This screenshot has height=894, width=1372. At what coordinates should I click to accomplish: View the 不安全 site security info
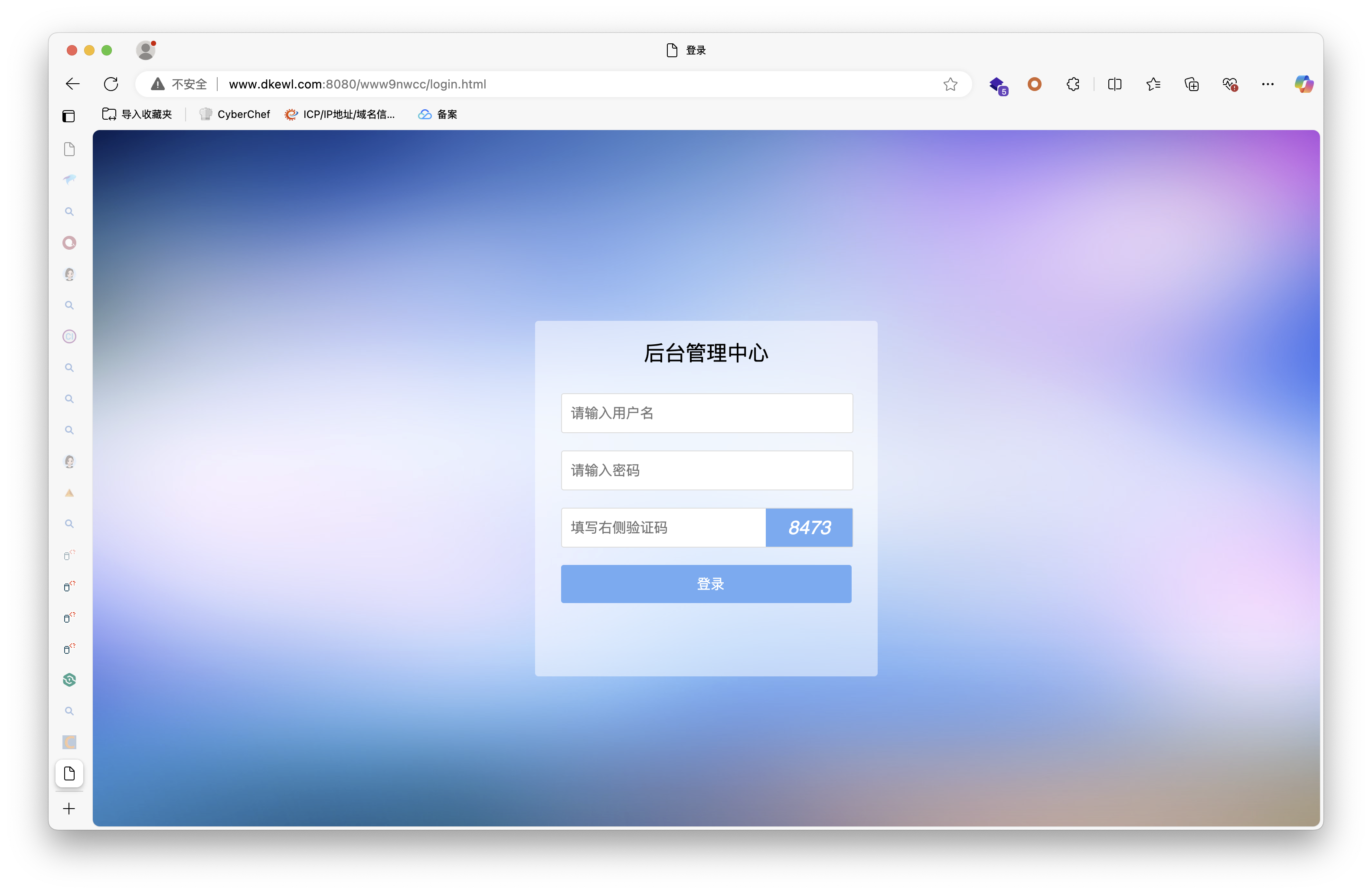click(179, 84)
